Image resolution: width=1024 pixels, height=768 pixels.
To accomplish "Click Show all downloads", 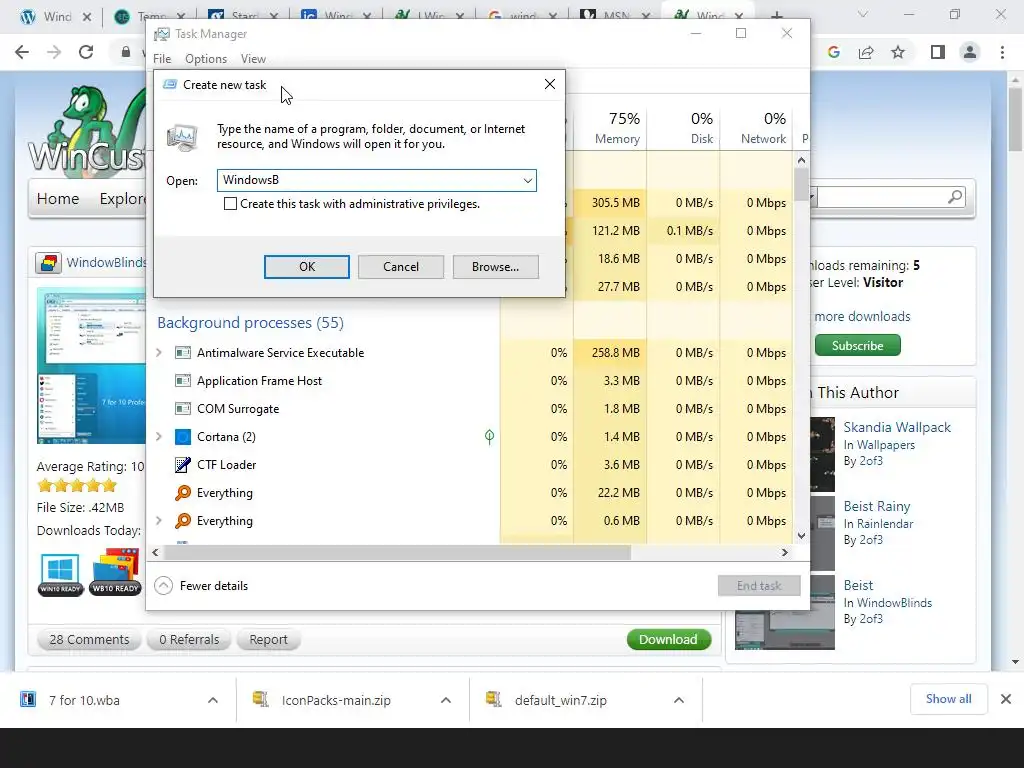I will (x=948, y=699).
